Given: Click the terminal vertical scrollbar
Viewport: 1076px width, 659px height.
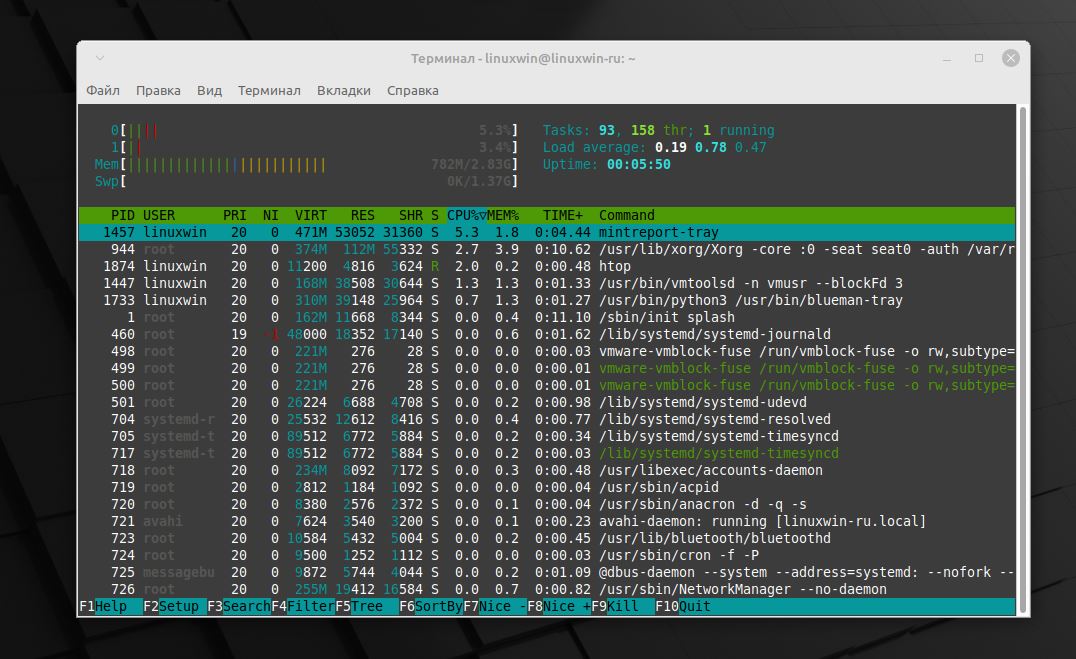Looking at the screenshot, I should coord(1022,359).
